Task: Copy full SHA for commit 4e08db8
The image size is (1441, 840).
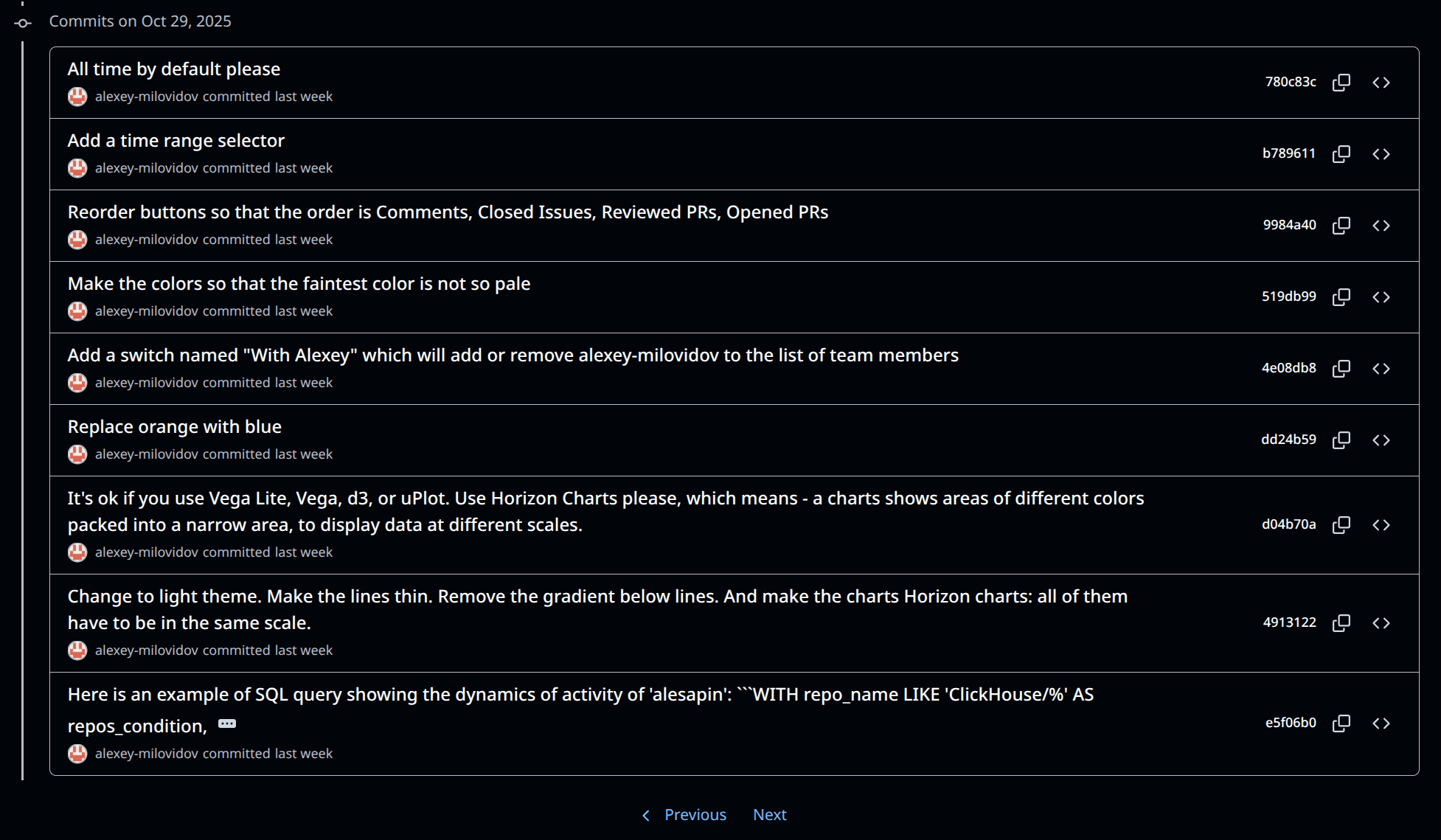Action: tap(1341, 369)
